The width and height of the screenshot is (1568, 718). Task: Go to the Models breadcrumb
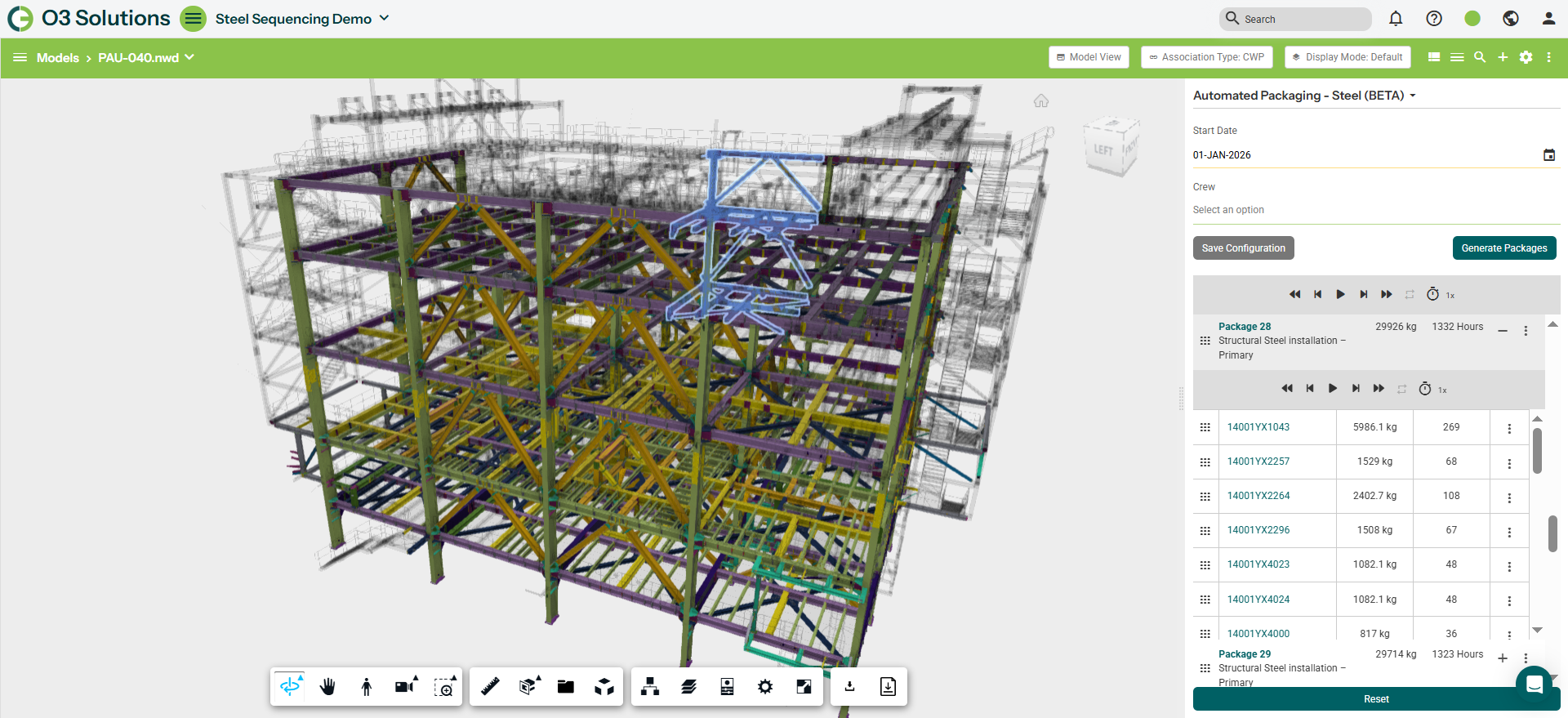coord(58,58)
